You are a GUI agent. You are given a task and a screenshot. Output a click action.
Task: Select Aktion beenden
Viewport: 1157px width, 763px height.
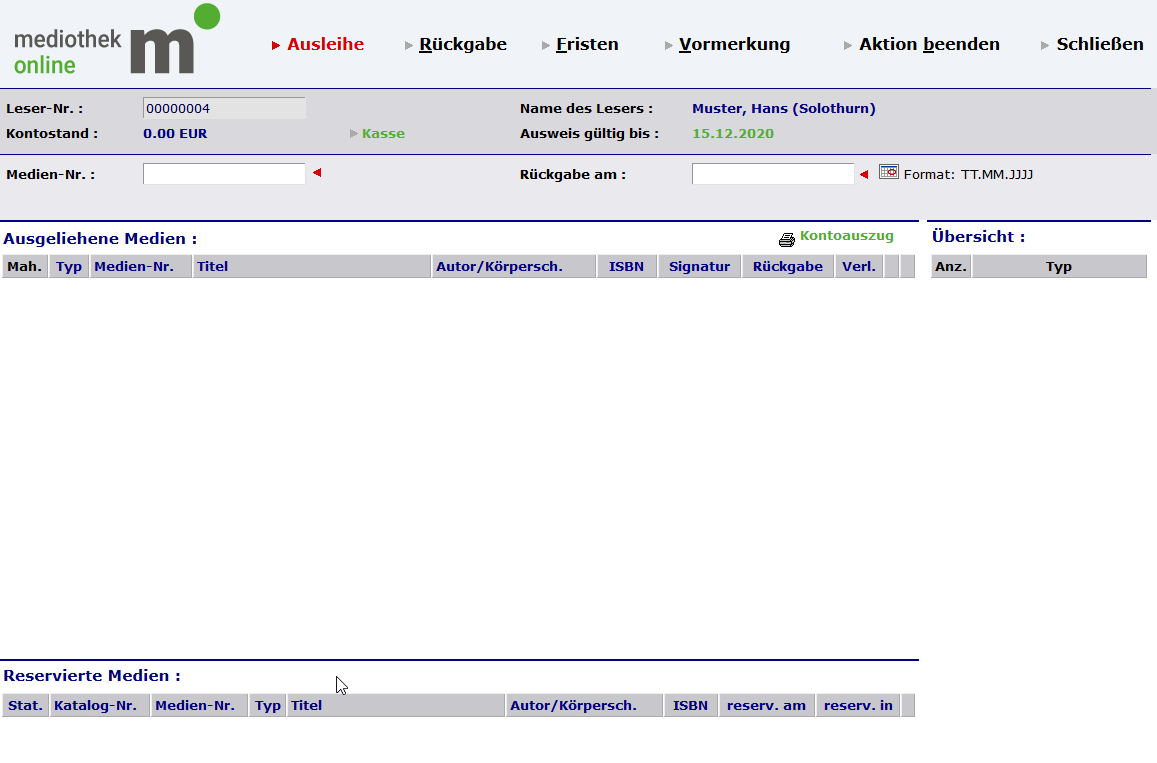click(929, 44)
